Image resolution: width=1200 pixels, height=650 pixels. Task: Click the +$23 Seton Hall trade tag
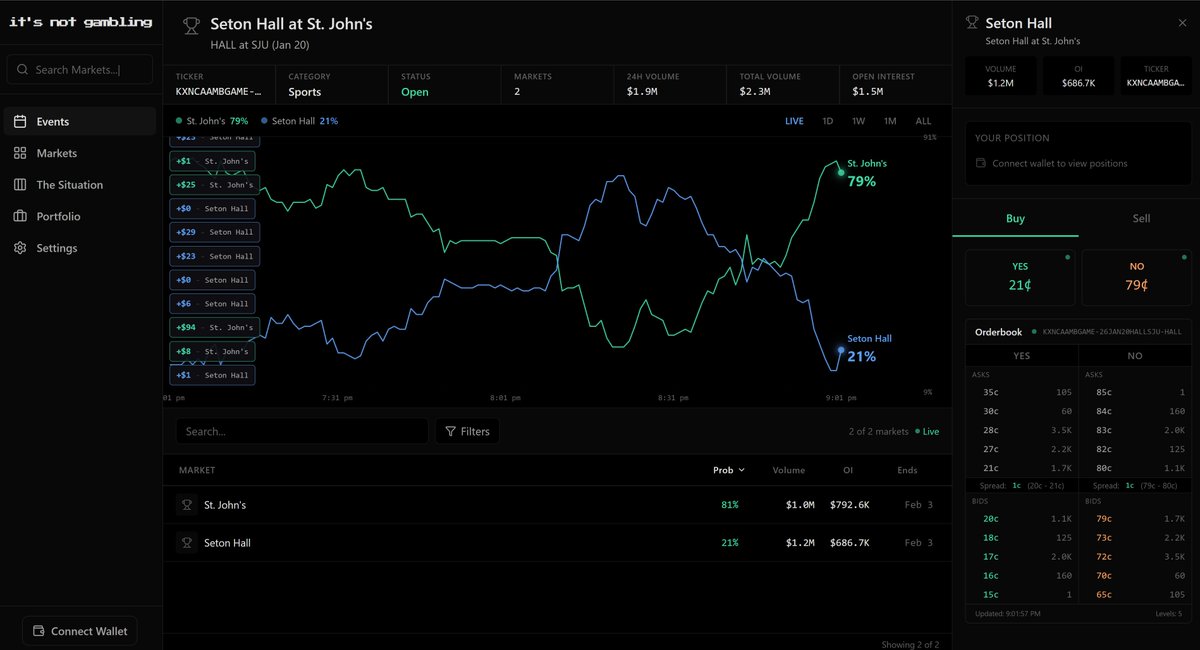coord(213,256)
